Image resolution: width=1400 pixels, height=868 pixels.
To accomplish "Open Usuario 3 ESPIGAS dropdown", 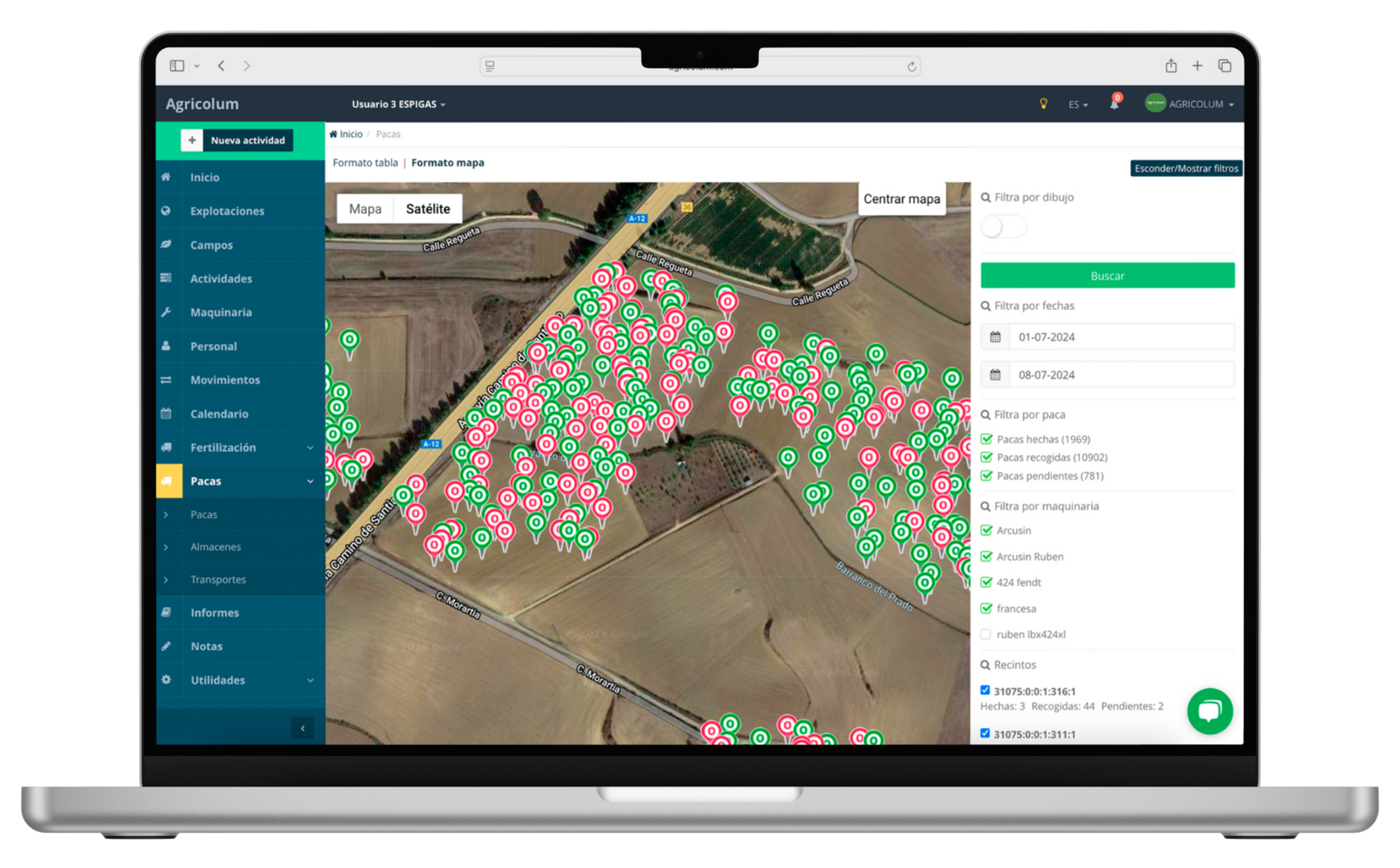I will coord(398,104).
